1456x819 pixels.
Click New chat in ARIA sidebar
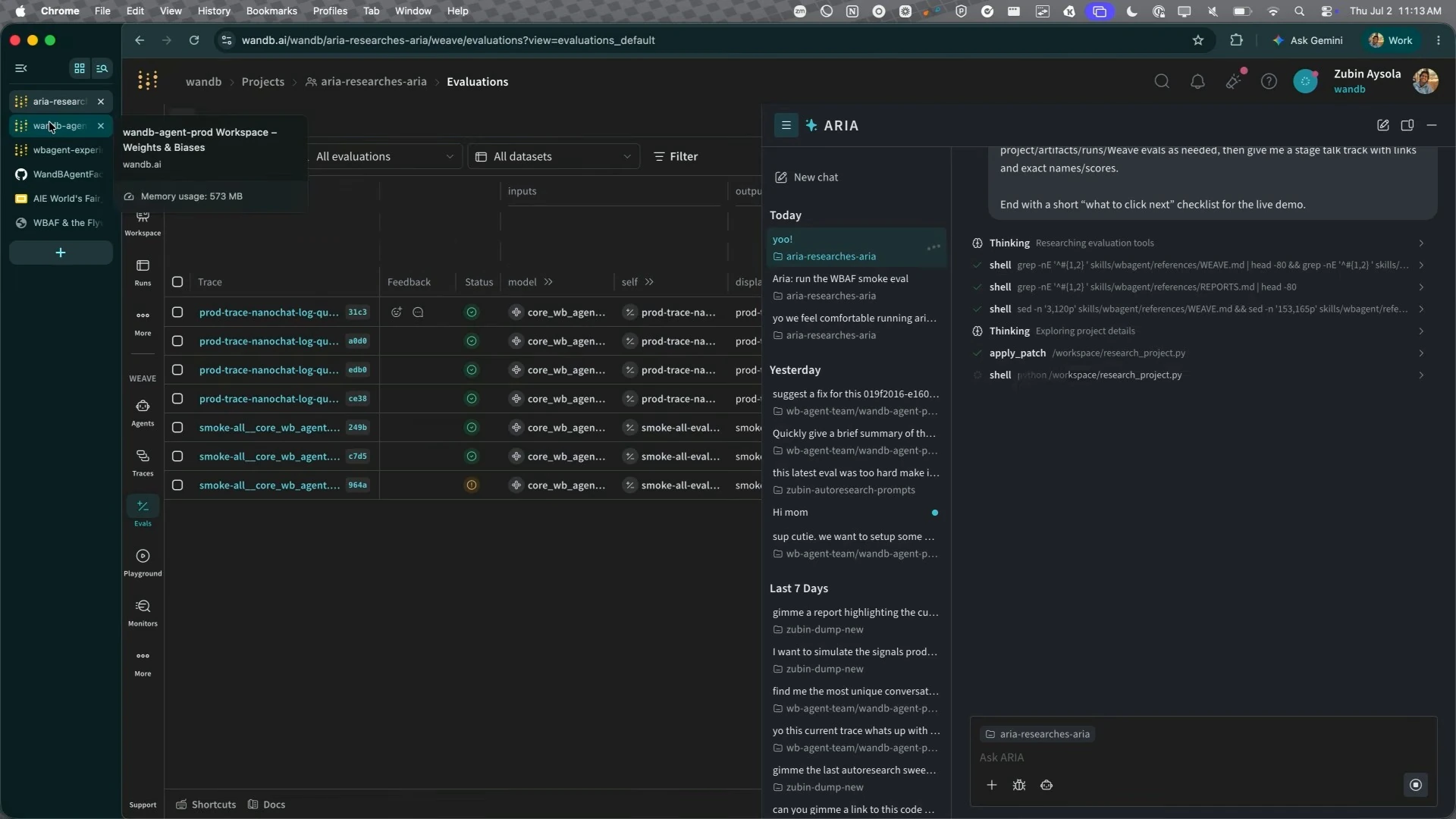[x=807, y=177]
